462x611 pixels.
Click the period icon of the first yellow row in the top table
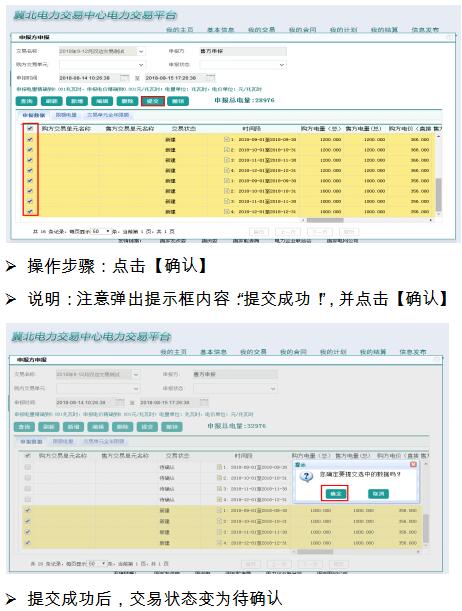point(227,139)
